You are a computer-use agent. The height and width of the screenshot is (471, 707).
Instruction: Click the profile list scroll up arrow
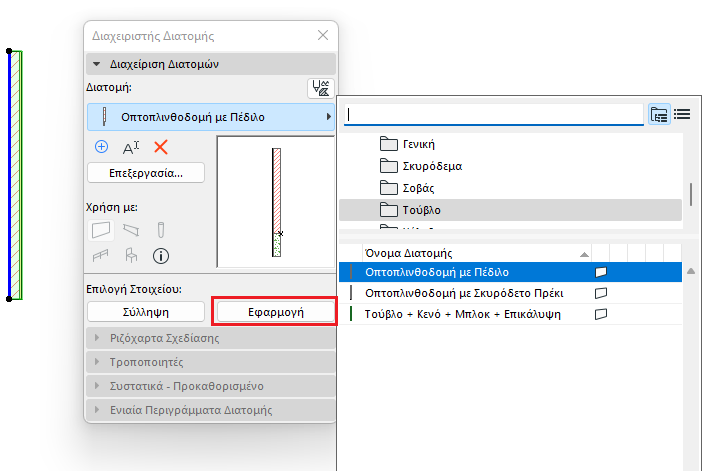691,271
